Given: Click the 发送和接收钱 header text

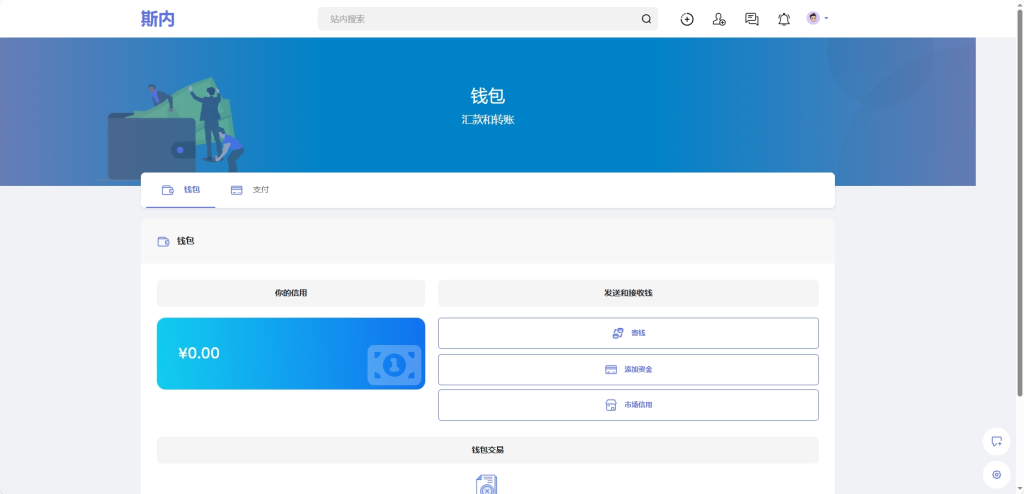Looking at the screenshot, I should (x=628, y=293).
